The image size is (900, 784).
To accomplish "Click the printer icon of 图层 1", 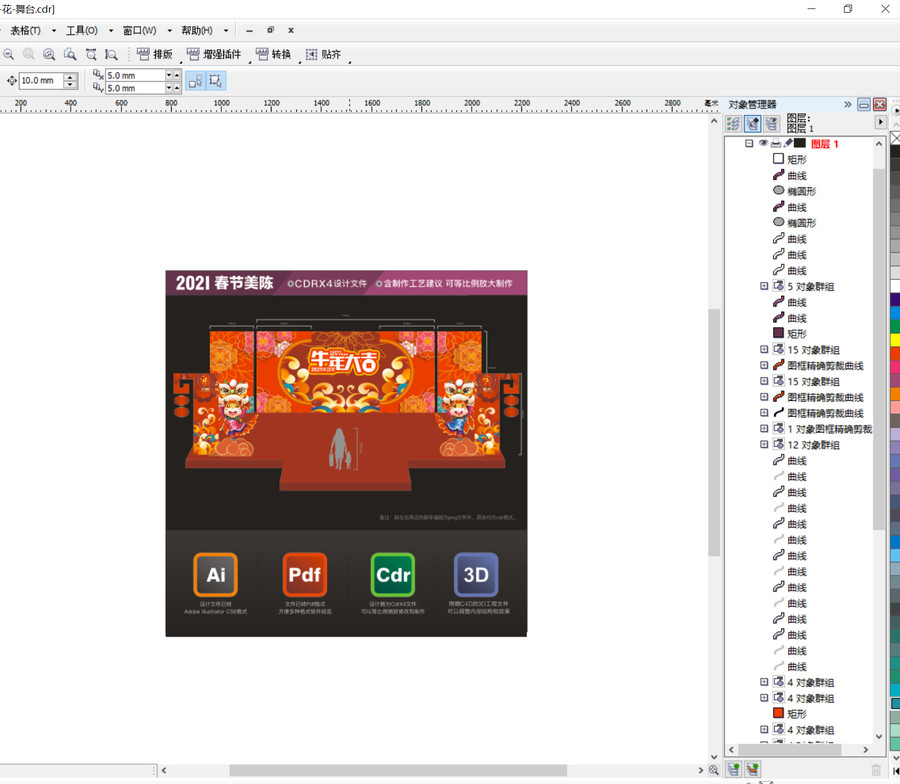I will click(x=776, y=143).
